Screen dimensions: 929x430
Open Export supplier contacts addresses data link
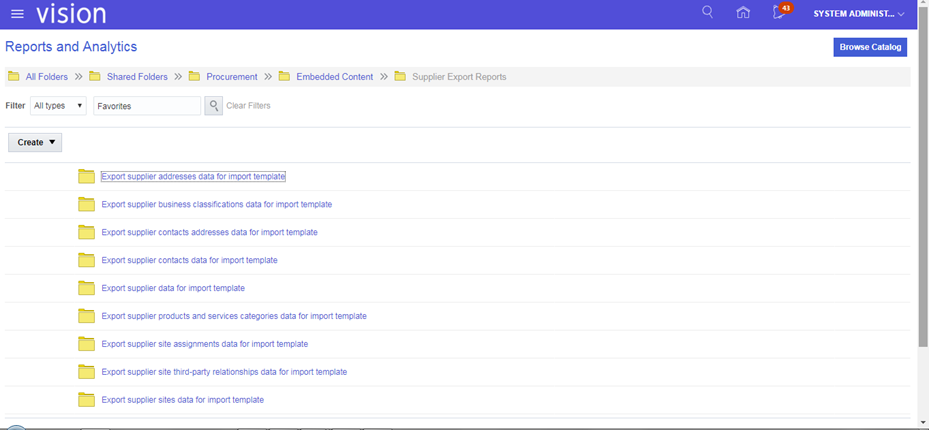tap(210, 232)
